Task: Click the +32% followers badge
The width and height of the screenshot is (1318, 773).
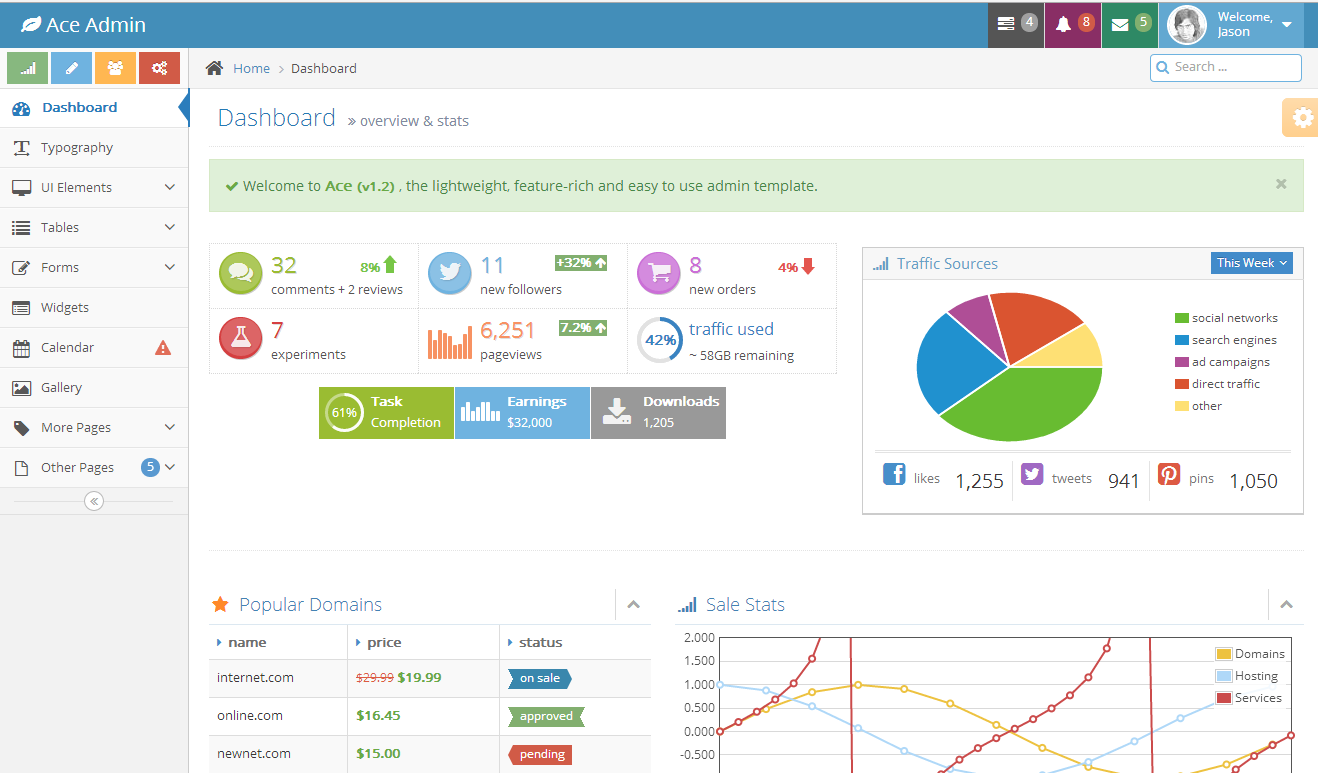Action: (582, 263)
